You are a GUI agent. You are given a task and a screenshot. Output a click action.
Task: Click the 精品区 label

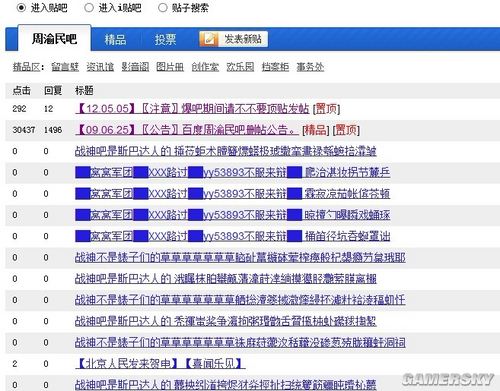[x=28, y=67]
